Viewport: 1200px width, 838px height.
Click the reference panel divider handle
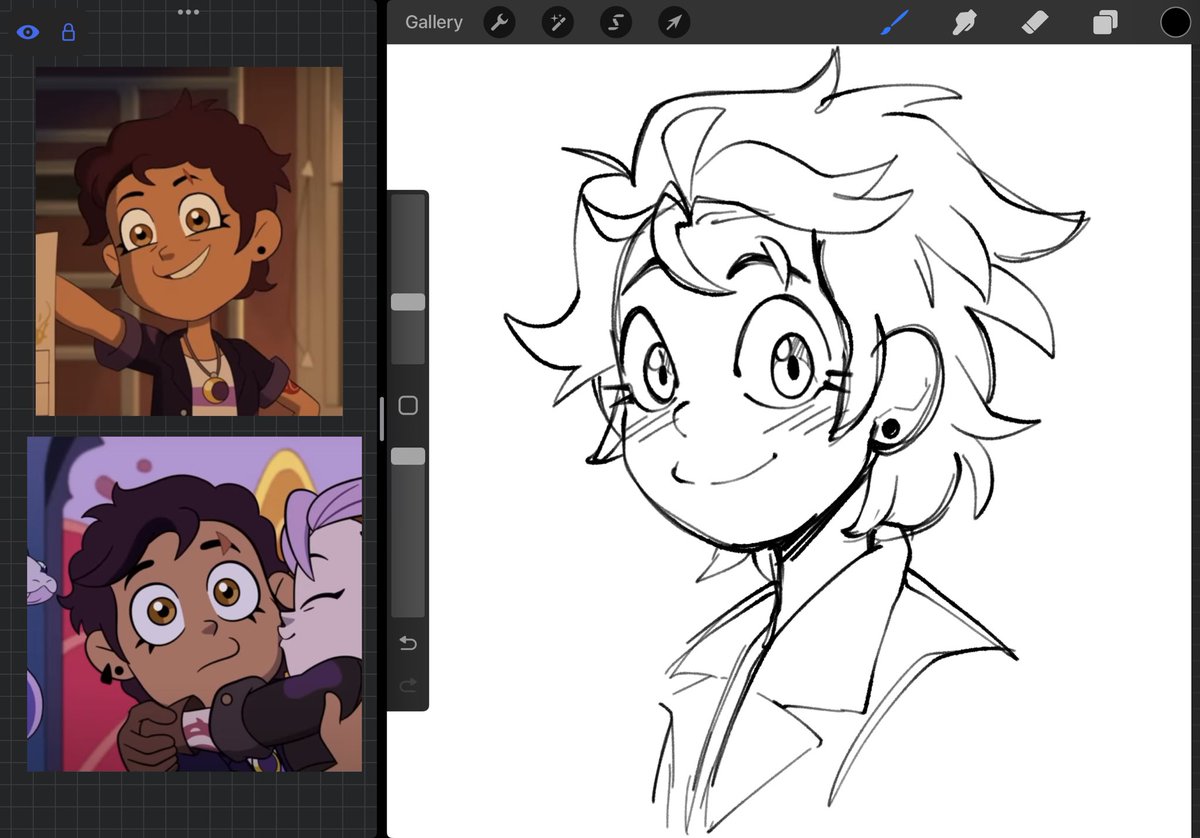tap(381, 419)
